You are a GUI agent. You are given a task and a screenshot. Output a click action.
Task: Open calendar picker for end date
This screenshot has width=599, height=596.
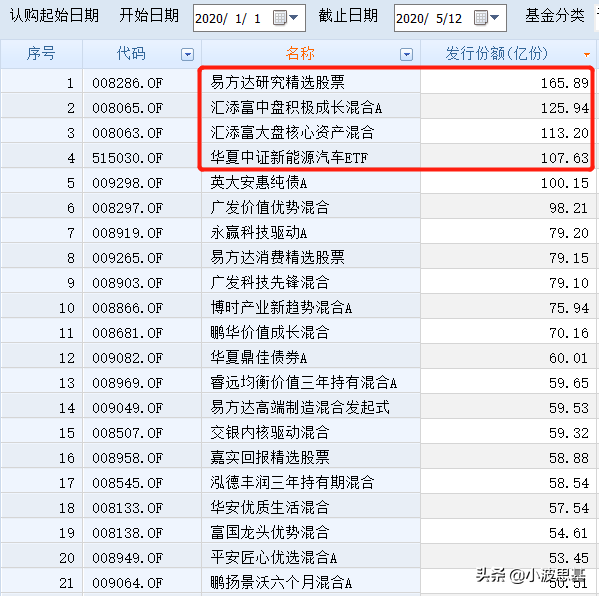(x=486, y=18)
